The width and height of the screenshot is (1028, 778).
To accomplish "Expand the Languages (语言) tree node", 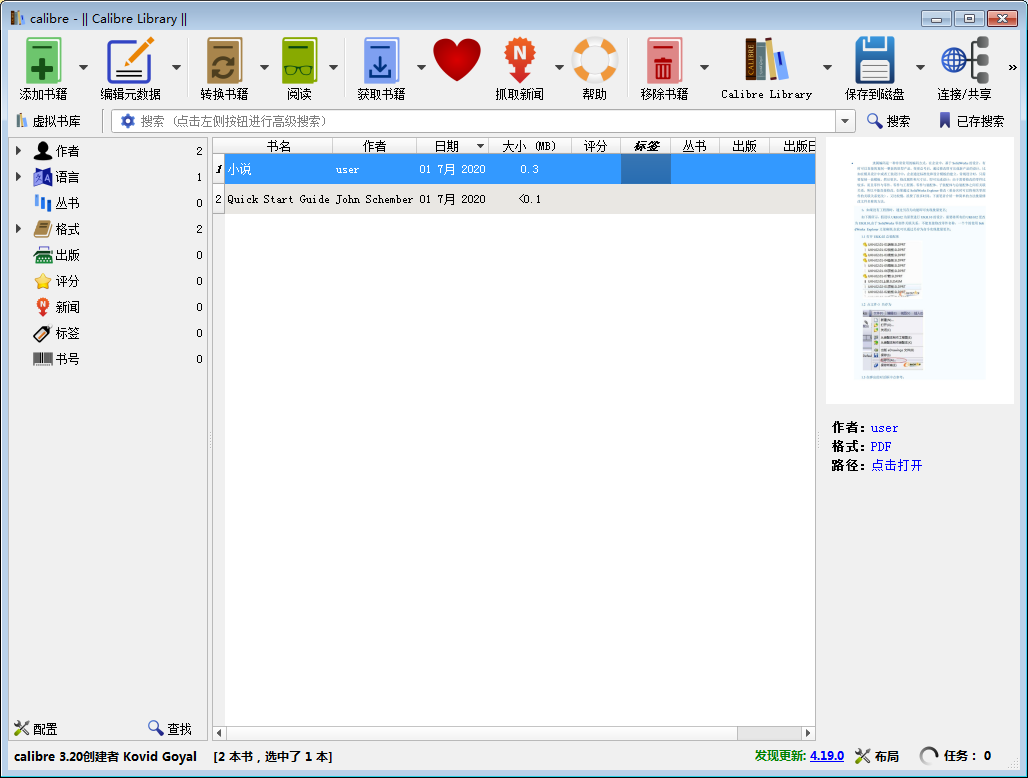I will [18, 177].
